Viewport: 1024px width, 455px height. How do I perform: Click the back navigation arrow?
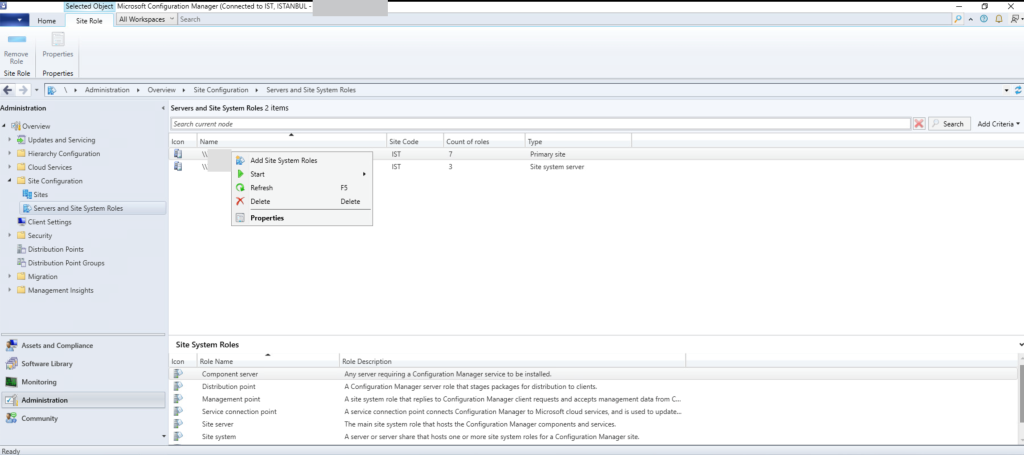pyautogui.click(x=9, y=90)
